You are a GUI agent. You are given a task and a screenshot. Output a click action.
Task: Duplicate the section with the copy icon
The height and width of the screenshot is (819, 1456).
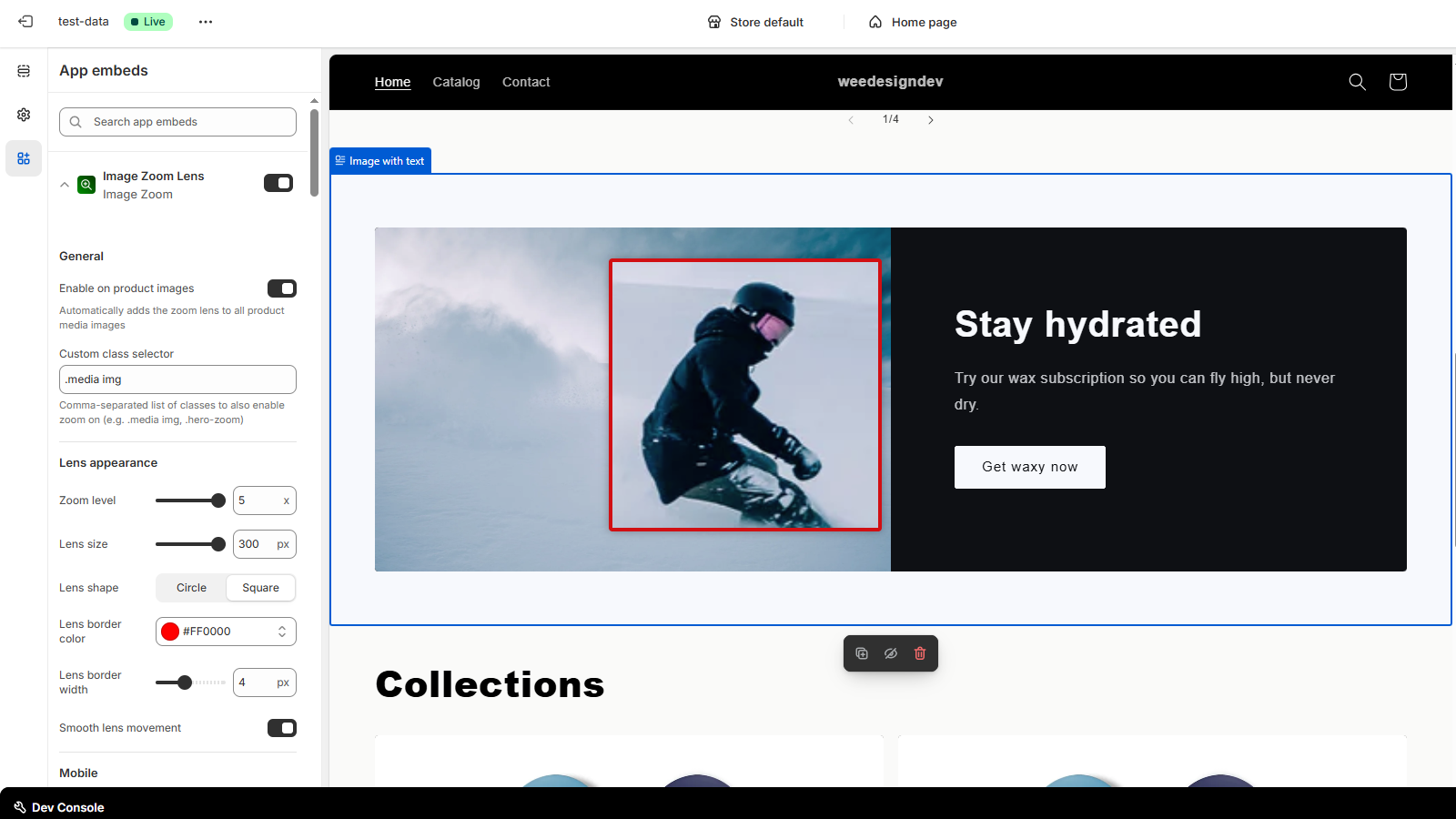click(862, 653)
